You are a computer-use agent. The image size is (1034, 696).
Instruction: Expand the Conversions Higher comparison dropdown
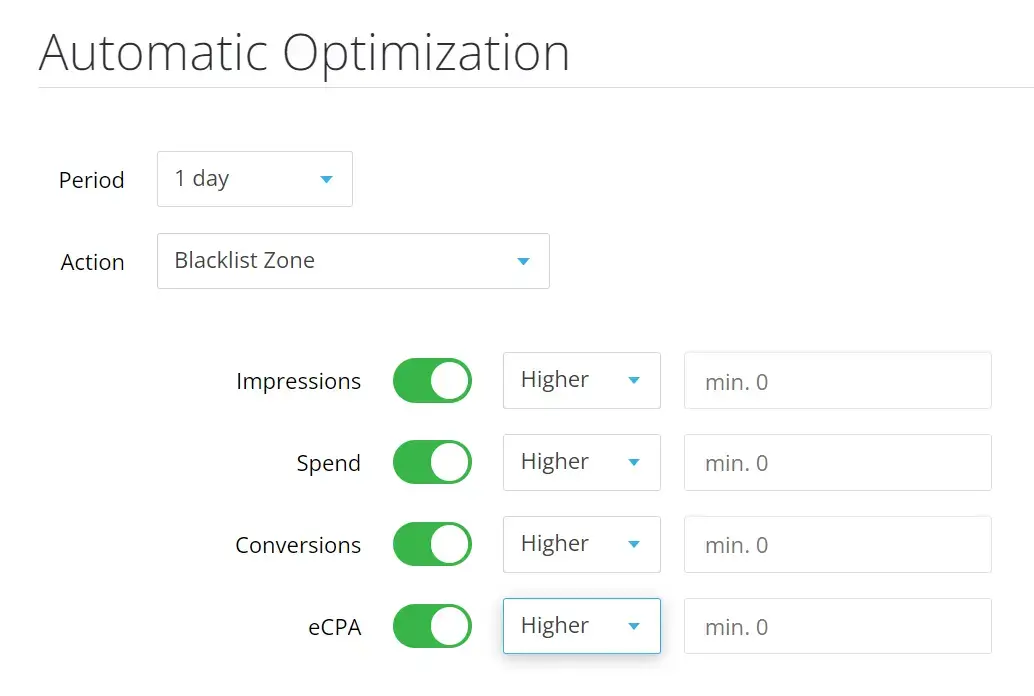[x=581, y=545]
